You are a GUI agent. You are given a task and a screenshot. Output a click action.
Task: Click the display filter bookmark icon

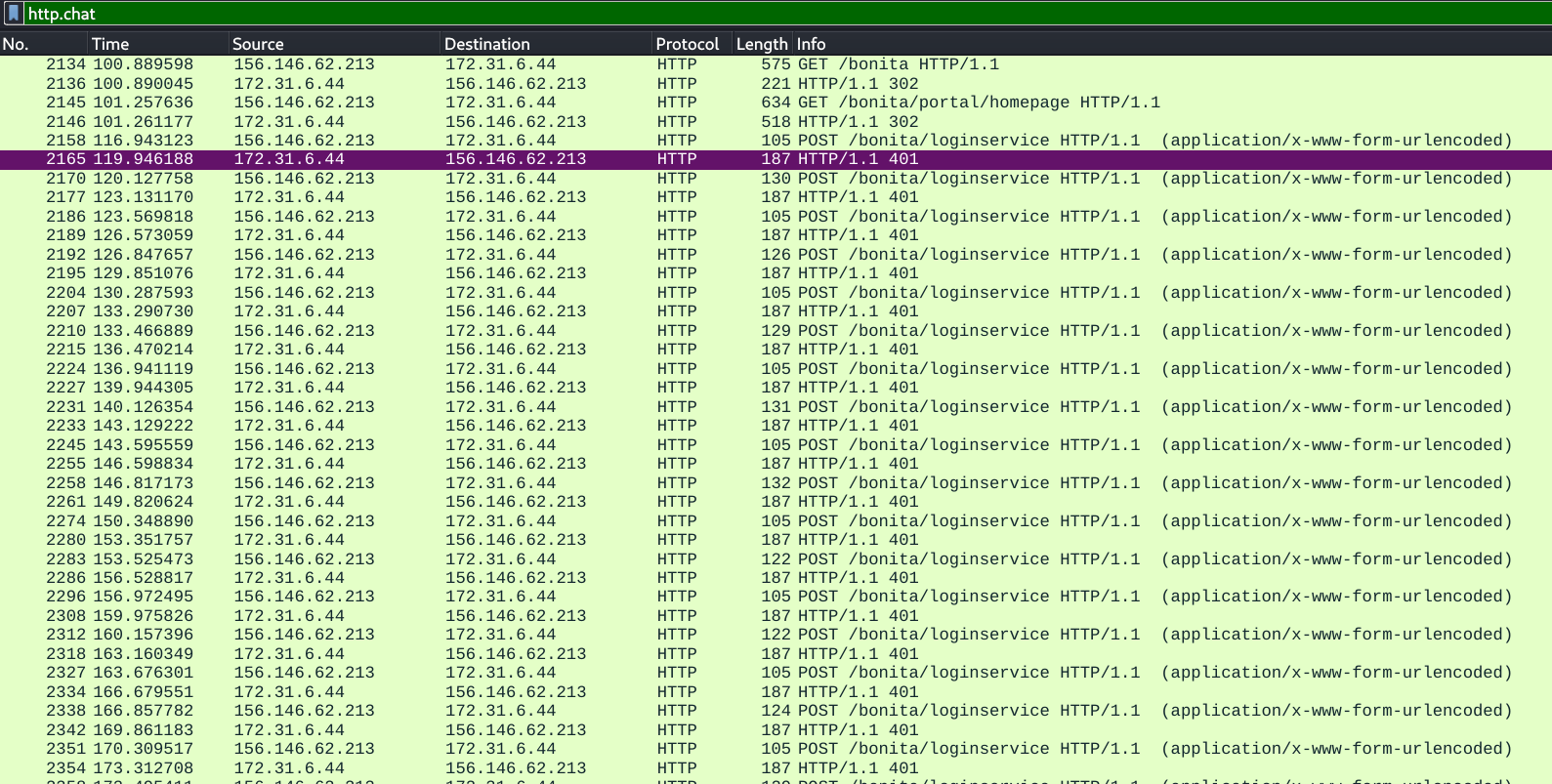coord(13,14)
